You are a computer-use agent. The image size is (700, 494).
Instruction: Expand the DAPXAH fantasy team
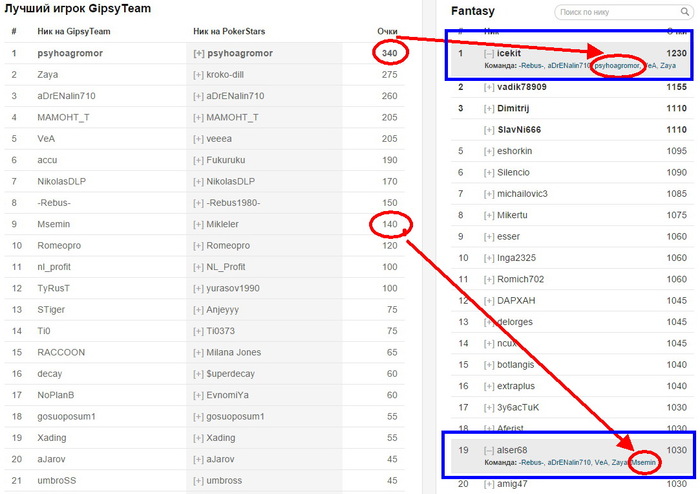tap(489, 301)
